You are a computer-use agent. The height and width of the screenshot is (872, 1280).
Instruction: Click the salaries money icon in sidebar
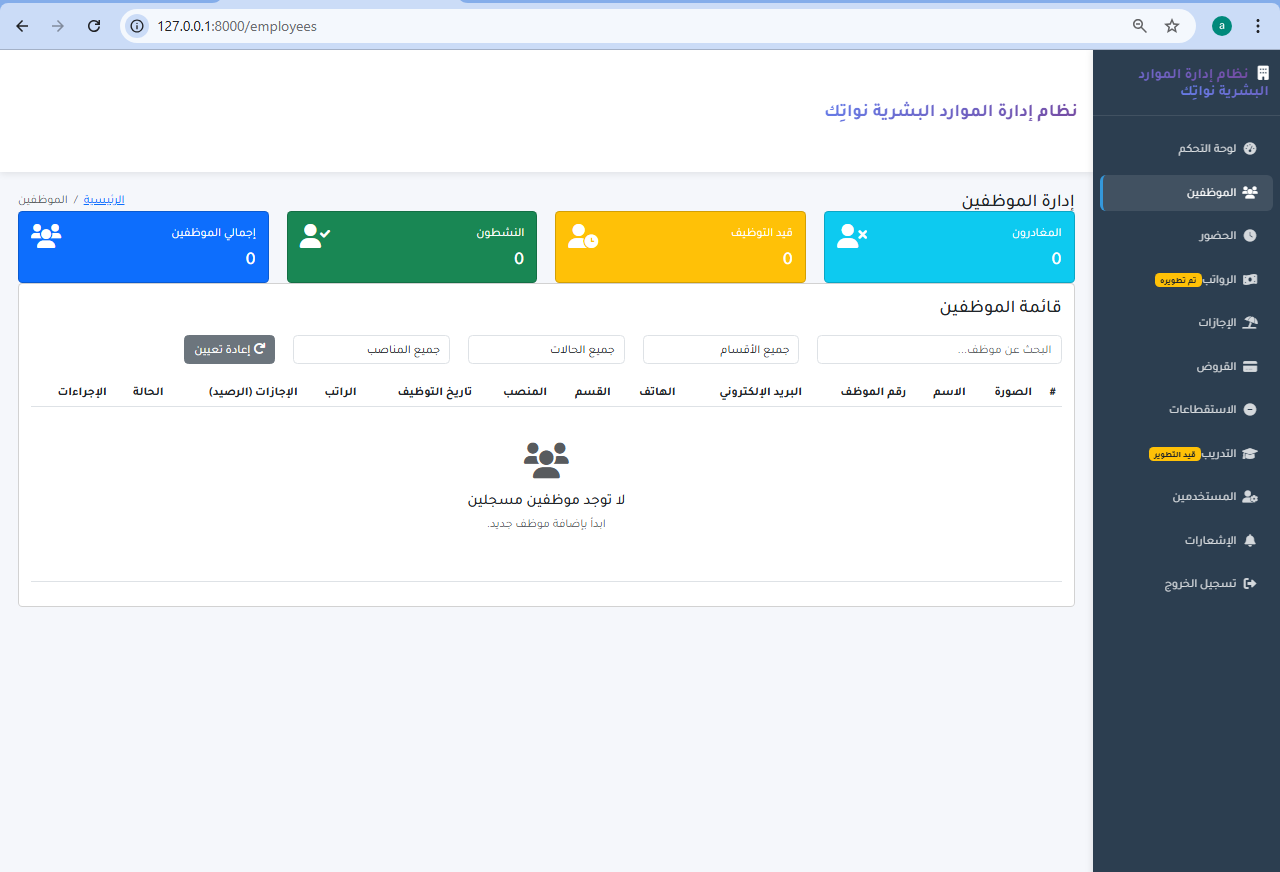pyautogui.click(x=1249, y=279)
